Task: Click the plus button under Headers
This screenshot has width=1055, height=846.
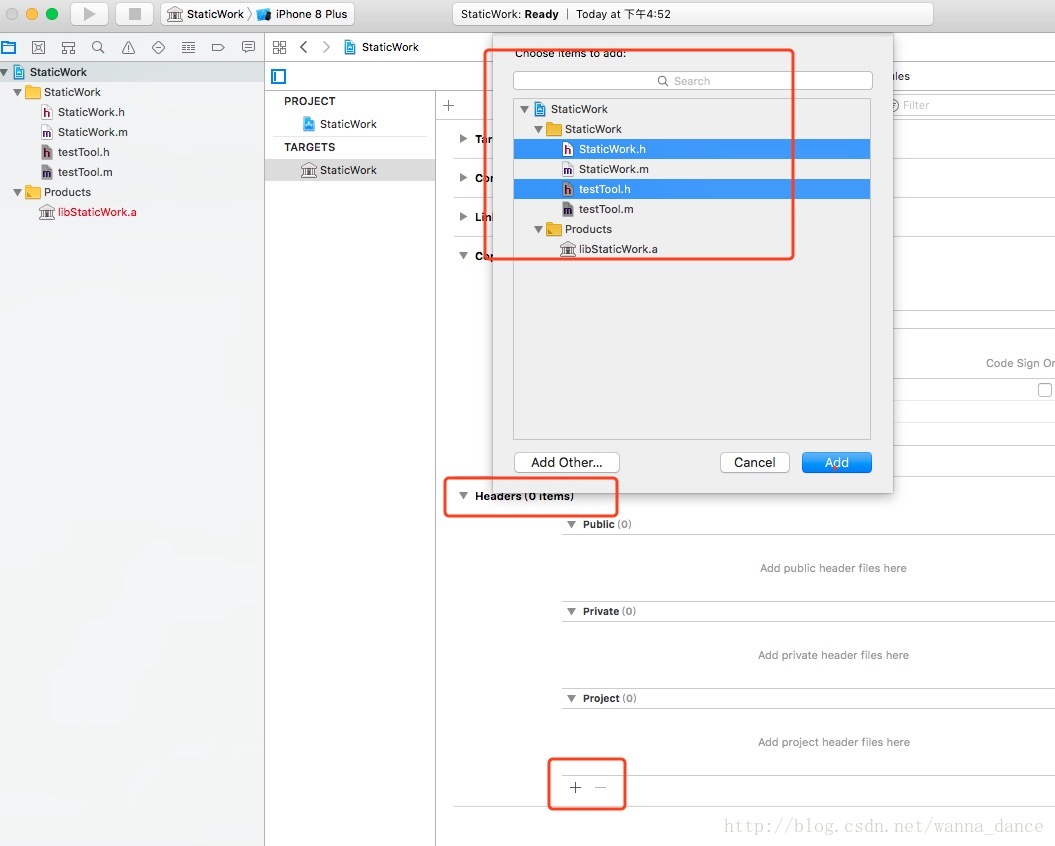Action: 575,787
